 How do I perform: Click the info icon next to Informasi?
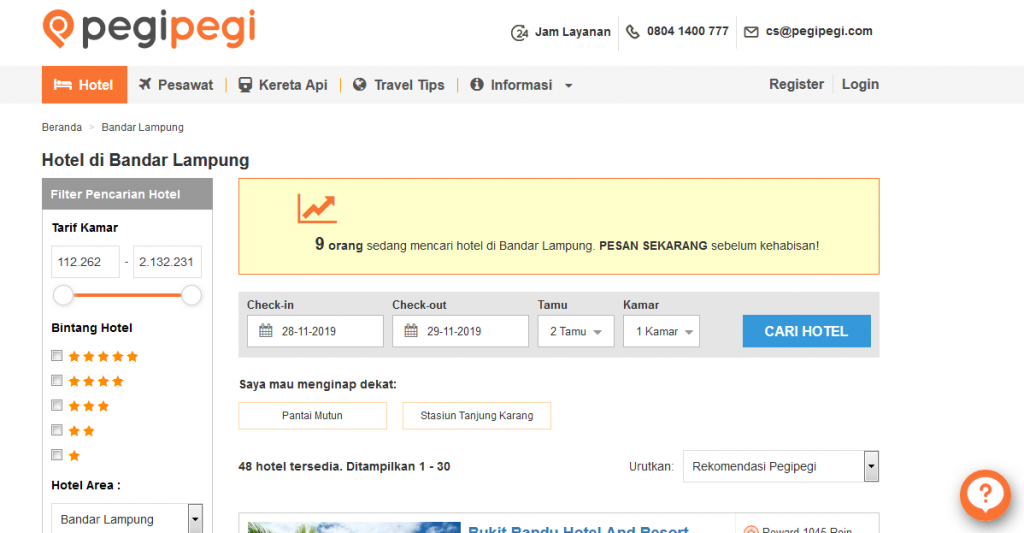click(477, 84)
